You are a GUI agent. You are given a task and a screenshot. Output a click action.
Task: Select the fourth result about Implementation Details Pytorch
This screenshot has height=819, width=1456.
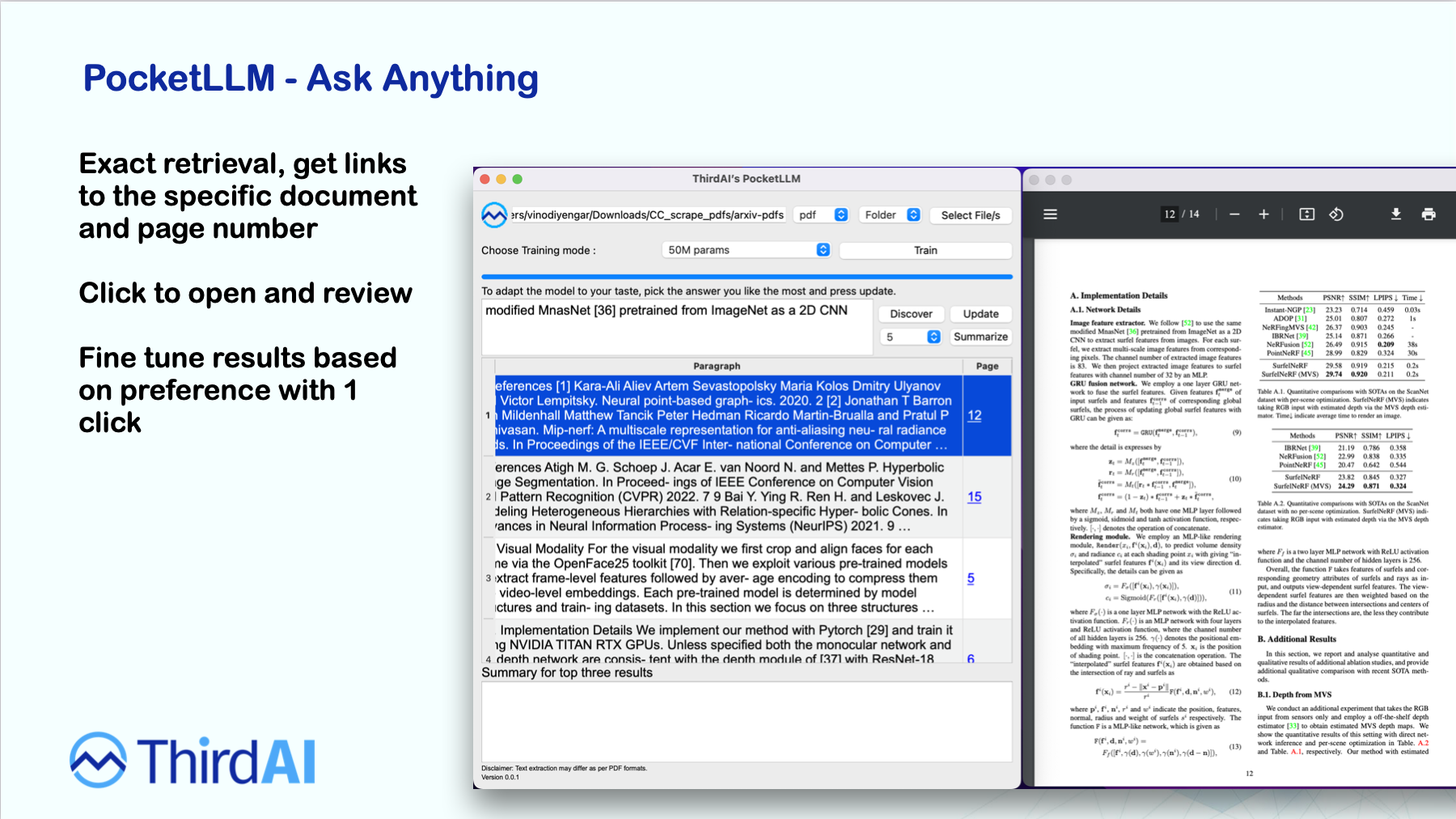click(x=728, y=643)
